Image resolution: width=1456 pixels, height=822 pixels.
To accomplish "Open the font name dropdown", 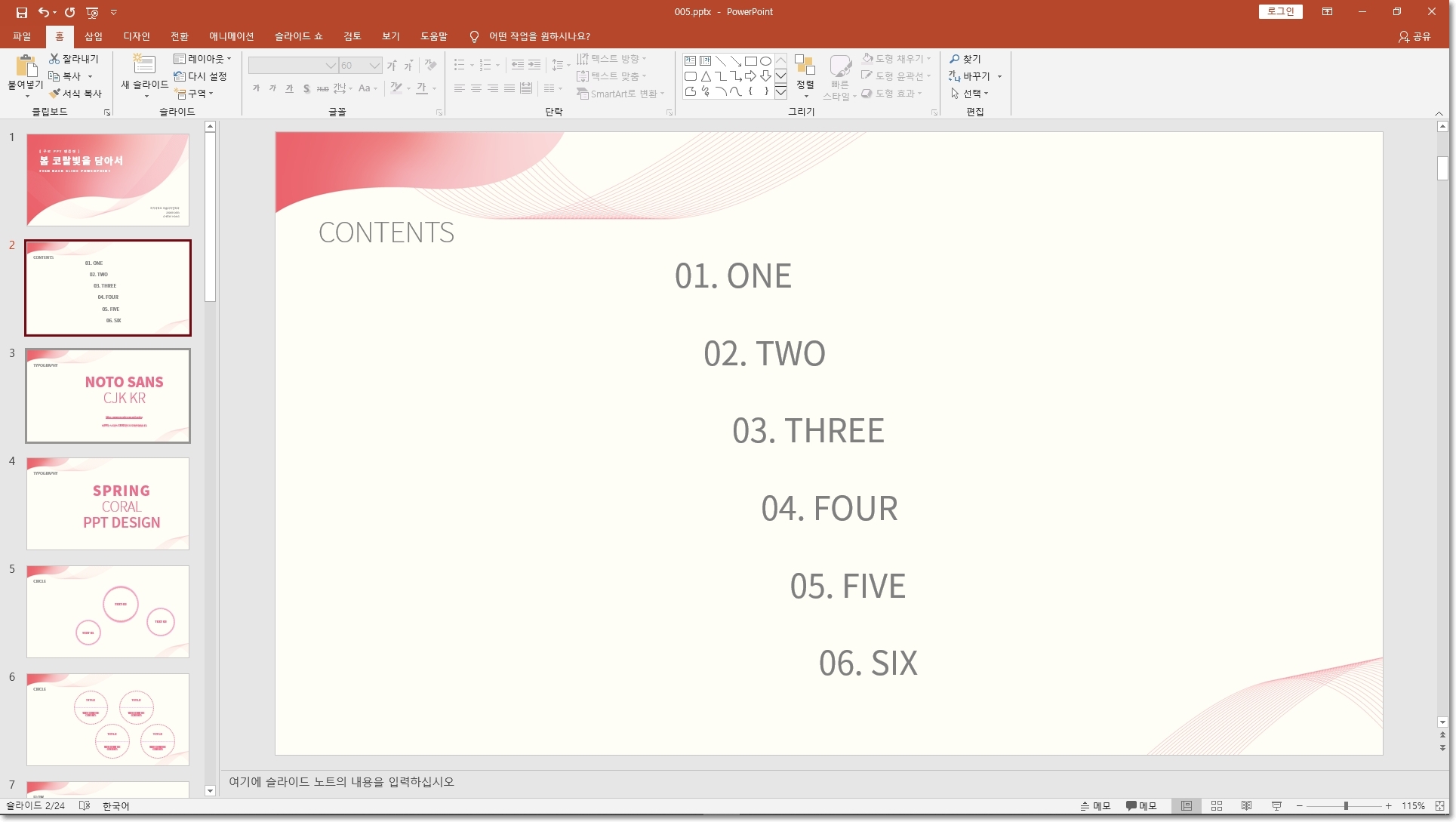I will [x=331, y=66].
